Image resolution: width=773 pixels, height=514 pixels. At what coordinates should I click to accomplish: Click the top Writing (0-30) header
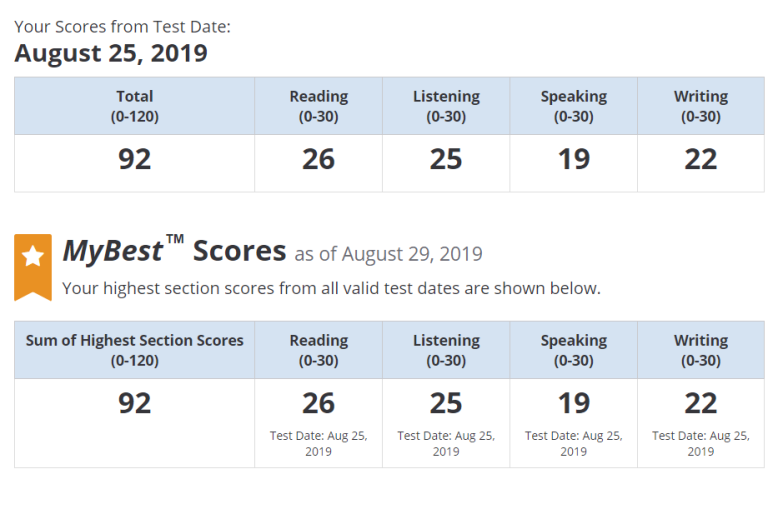pos(701,106)
